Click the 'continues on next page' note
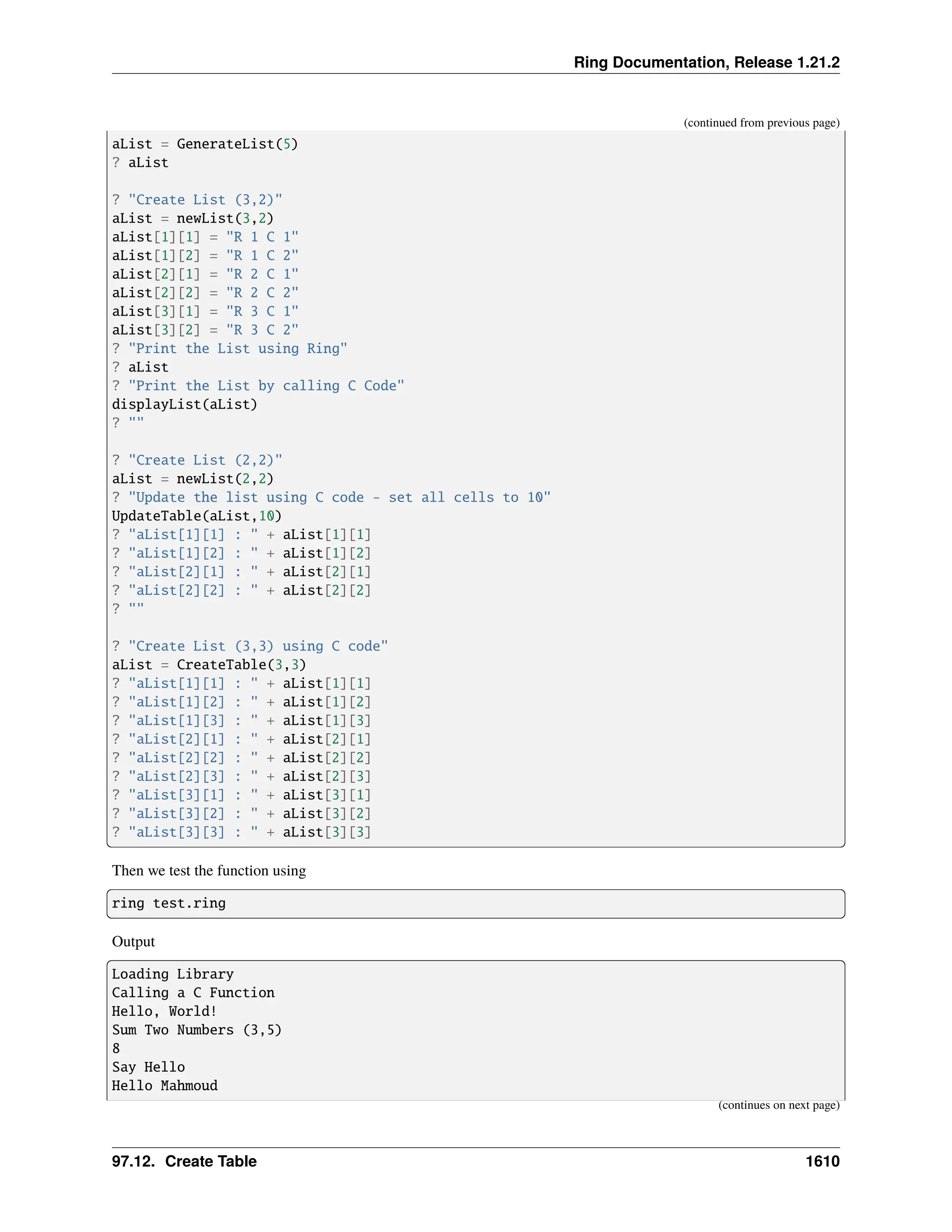Viewport: 952px width, 1232px height. [x=778, y=1105]
